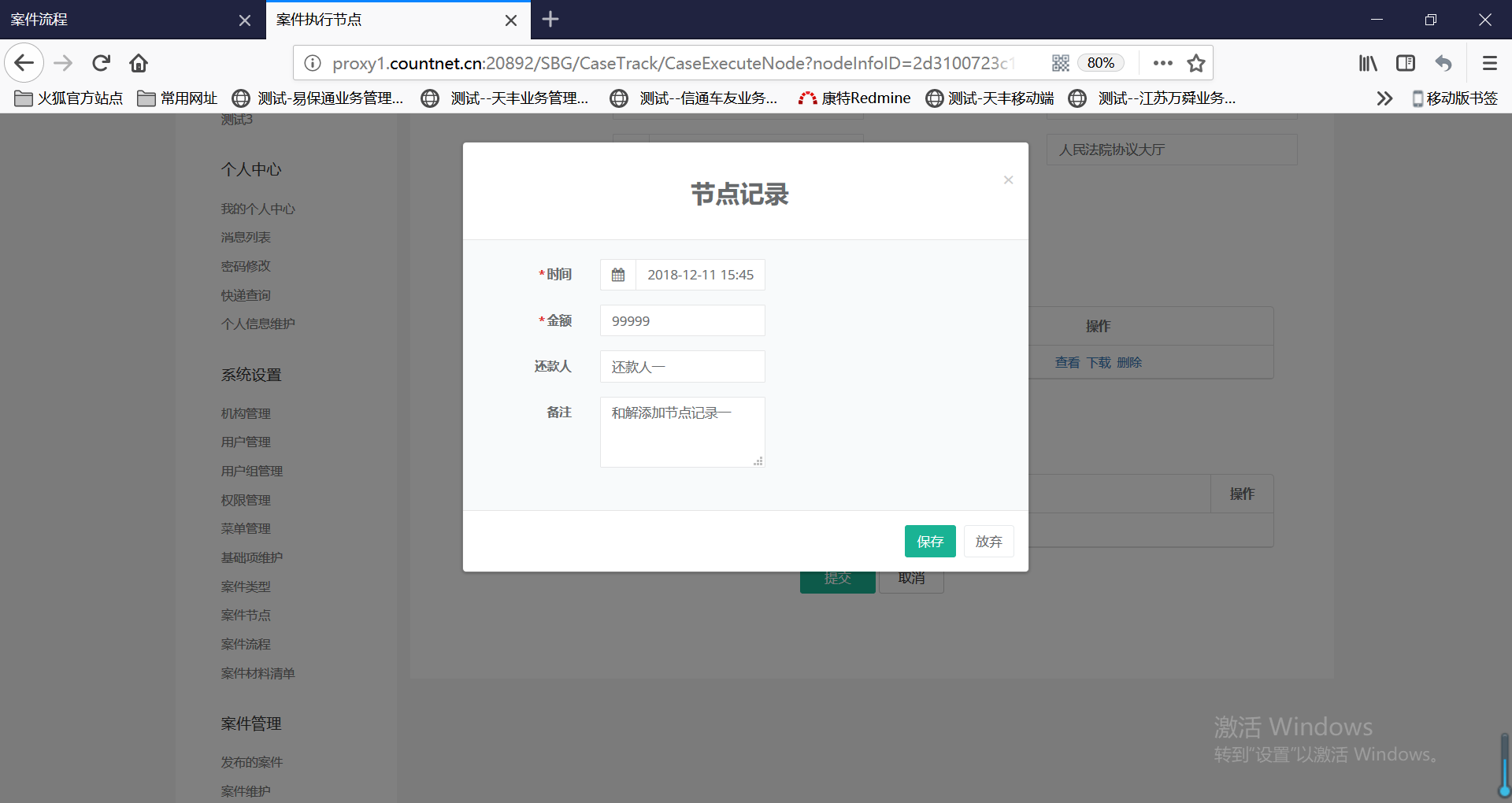Open the 康特Redmine bookmark
Viewport: 1512px width, 803px height.
(x=854, y=98)
